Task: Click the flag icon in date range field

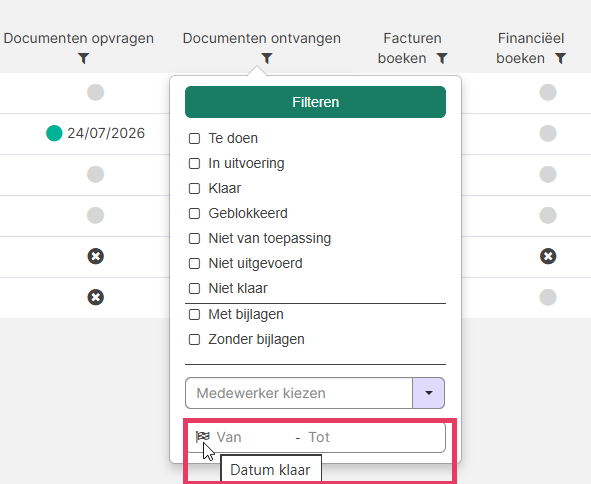Action: (x=203, y=437)
